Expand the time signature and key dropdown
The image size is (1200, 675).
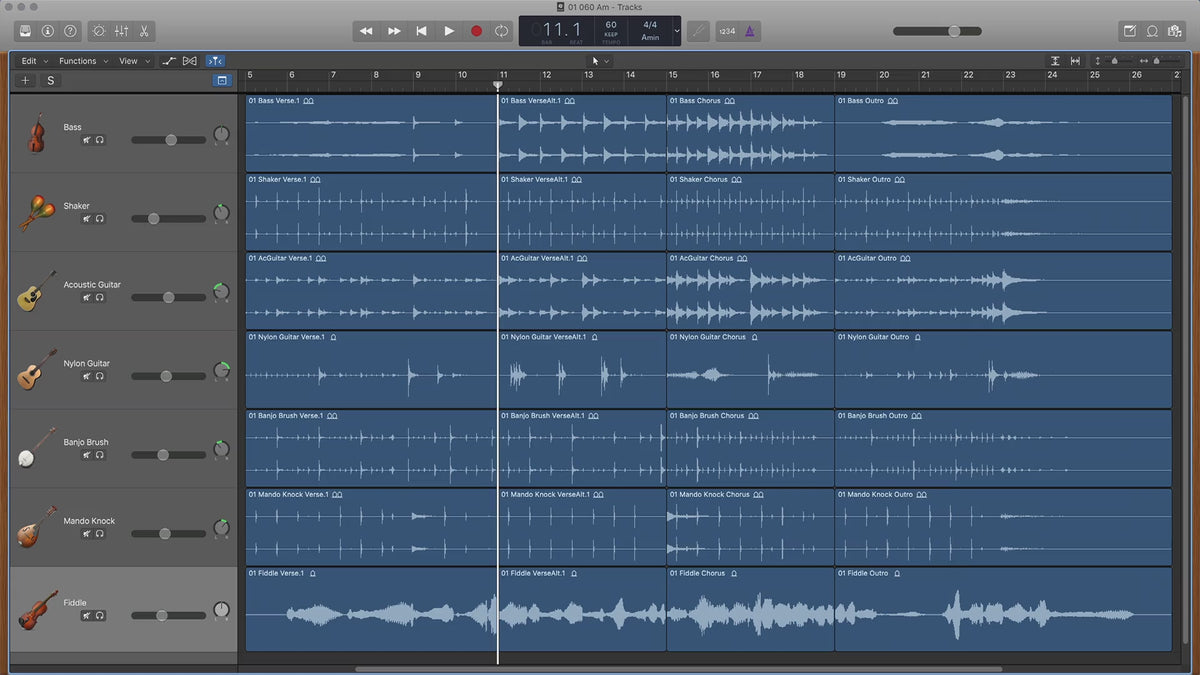coord(677,31)
